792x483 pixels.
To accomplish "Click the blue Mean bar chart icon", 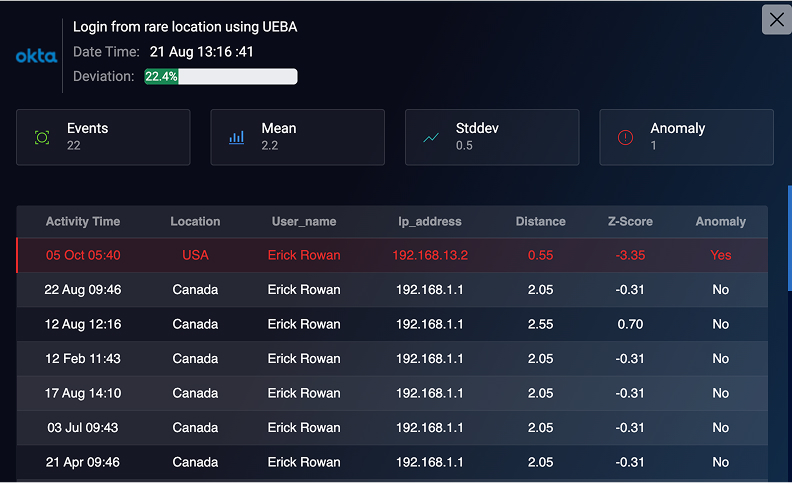I will tap(236, 137).
